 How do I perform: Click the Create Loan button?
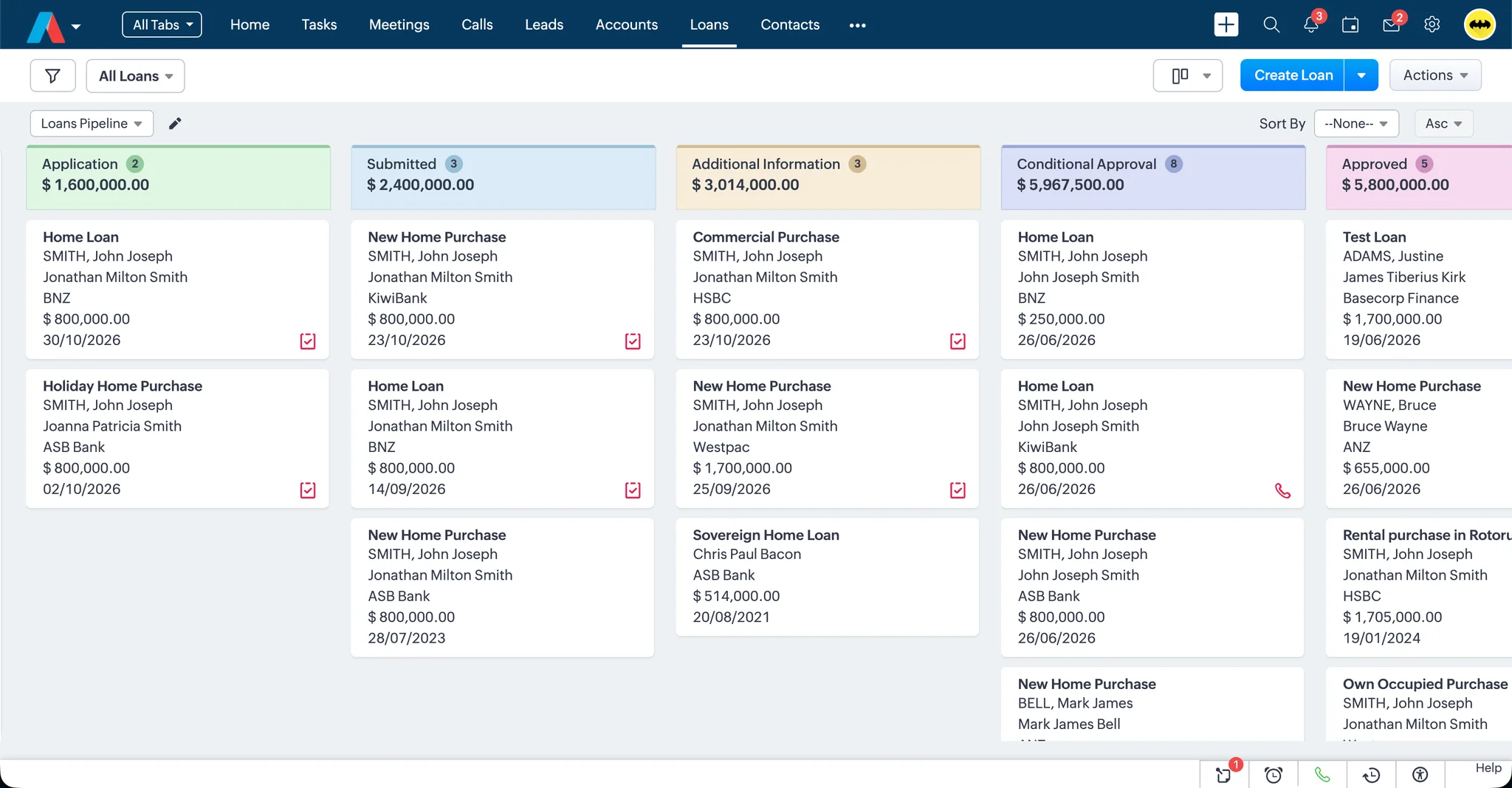[1293, 75]
